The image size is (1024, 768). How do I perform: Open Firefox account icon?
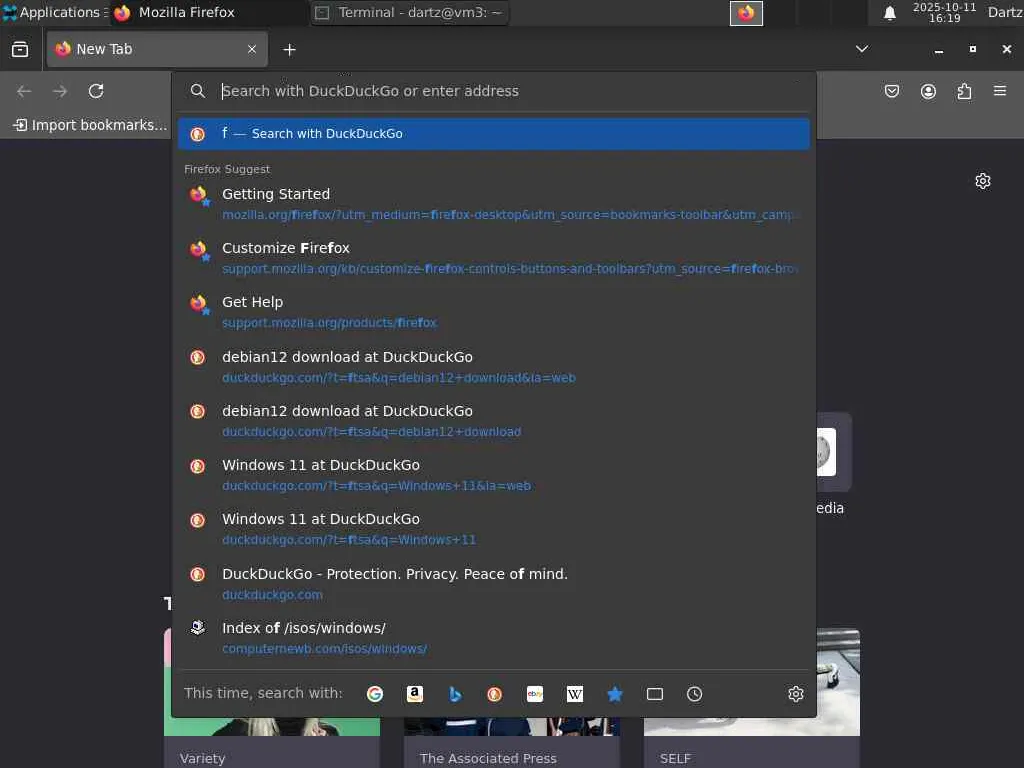[x=928, y=91]
